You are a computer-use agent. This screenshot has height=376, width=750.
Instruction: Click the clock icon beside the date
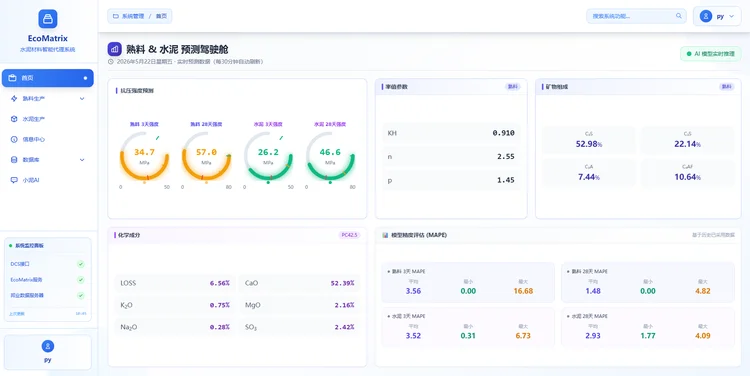111,62
